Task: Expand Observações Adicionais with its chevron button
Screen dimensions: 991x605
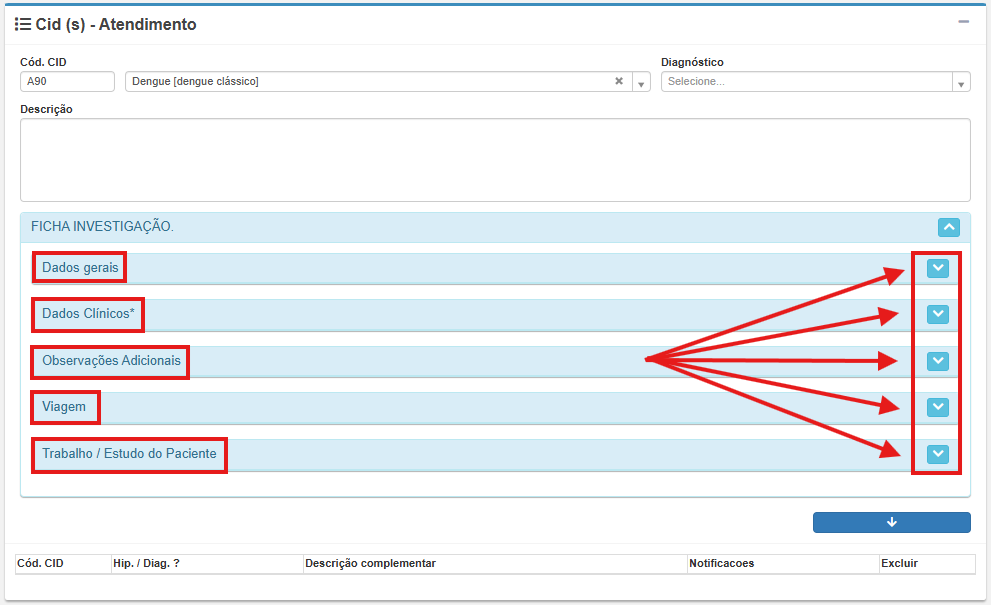Action: point(937,361)
